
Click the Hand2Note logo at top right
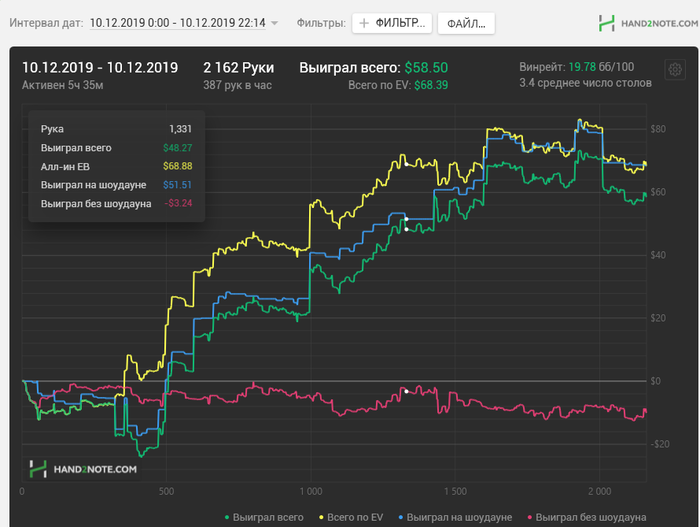[648, 23]
